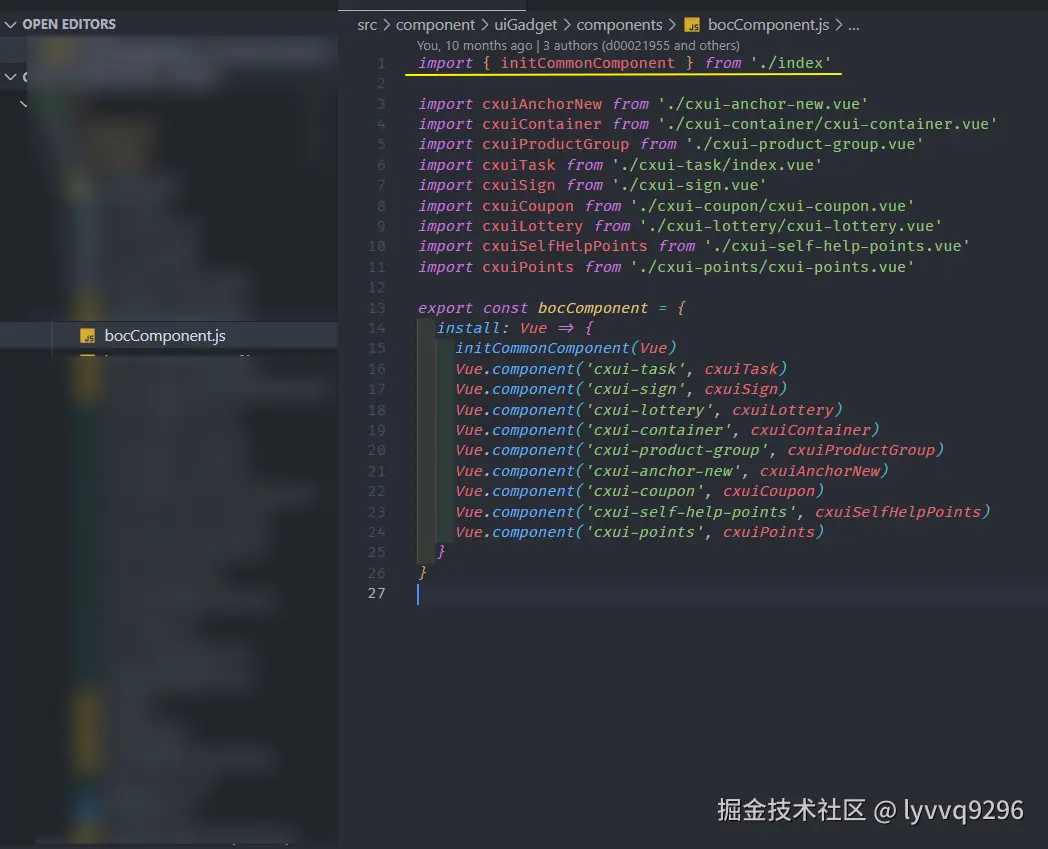Click the './index' import path on line 1
Screen dimensions: 1048x849
(791, 63)
